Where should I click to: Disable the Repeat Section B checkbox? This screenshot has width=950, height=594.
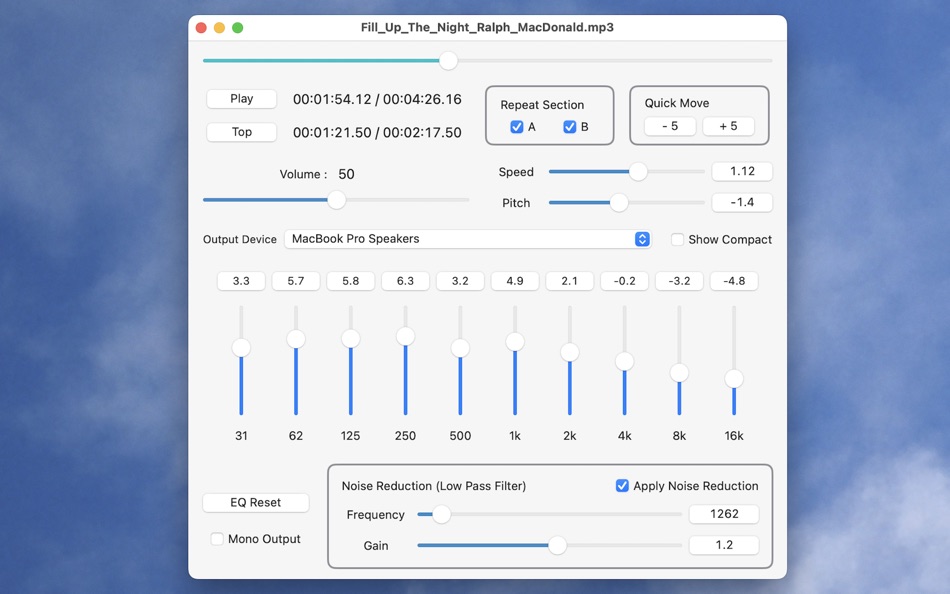(x=570, y=127)
